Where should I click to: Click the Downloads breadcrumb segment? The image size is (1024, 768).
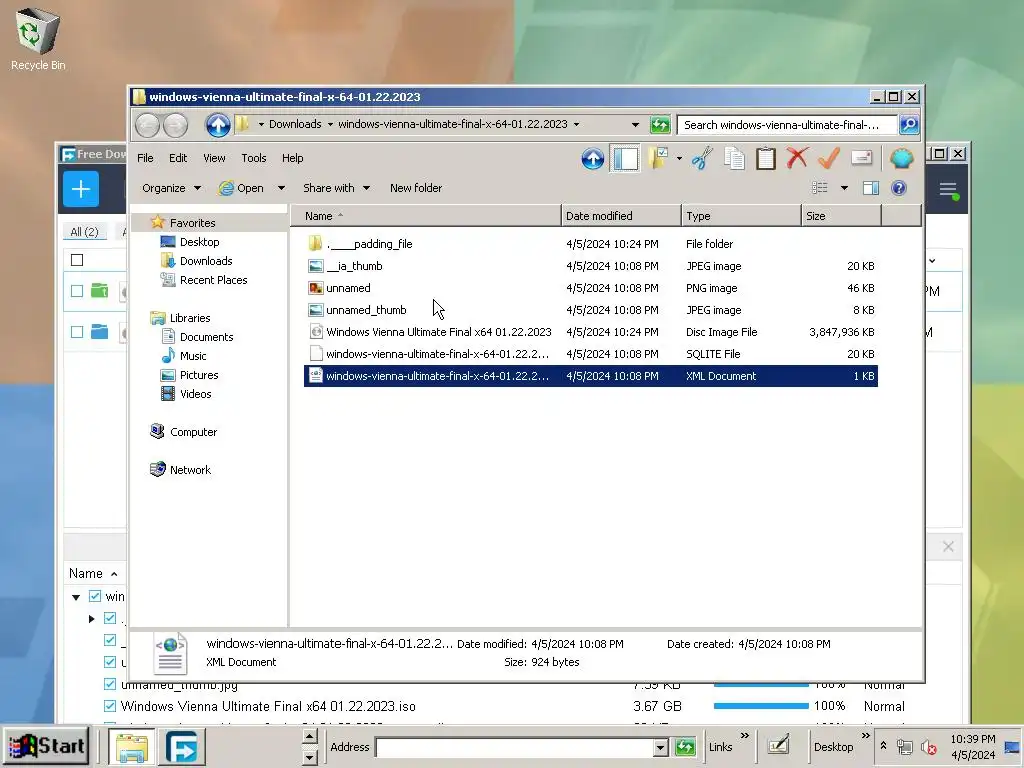tap(295, 124)
